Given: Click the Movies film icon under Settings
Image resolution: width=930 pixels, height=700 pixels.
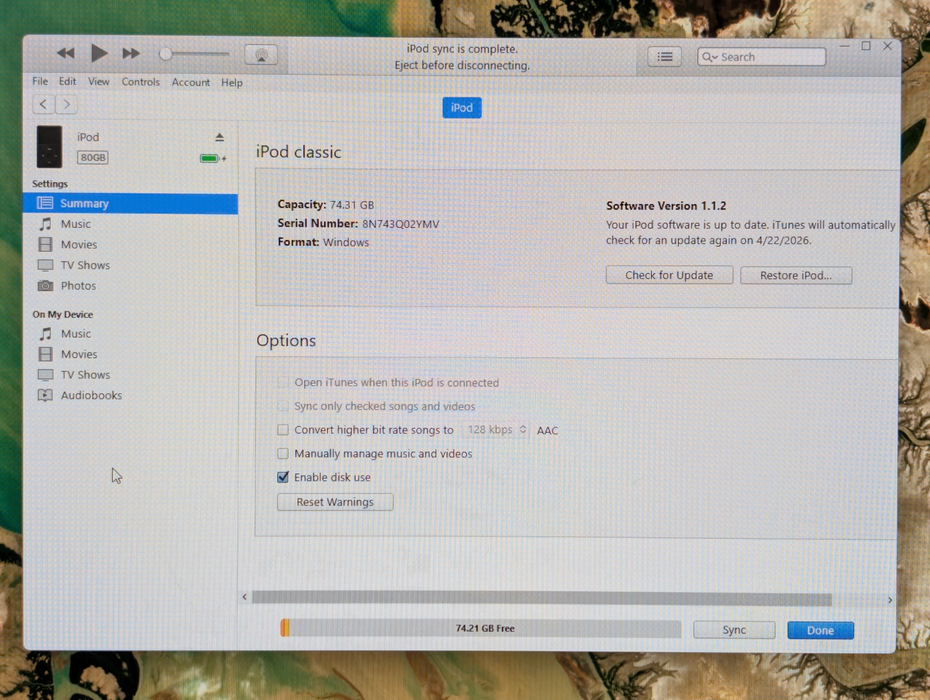Looking at the screenshot, I should click(45, 244).
